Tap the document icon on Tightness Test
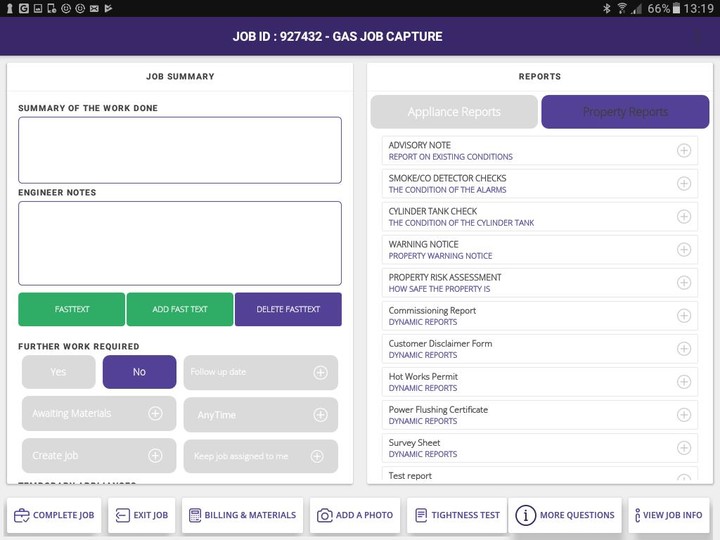Viewport: 720px width, 540px height. (x=421, y=515)
